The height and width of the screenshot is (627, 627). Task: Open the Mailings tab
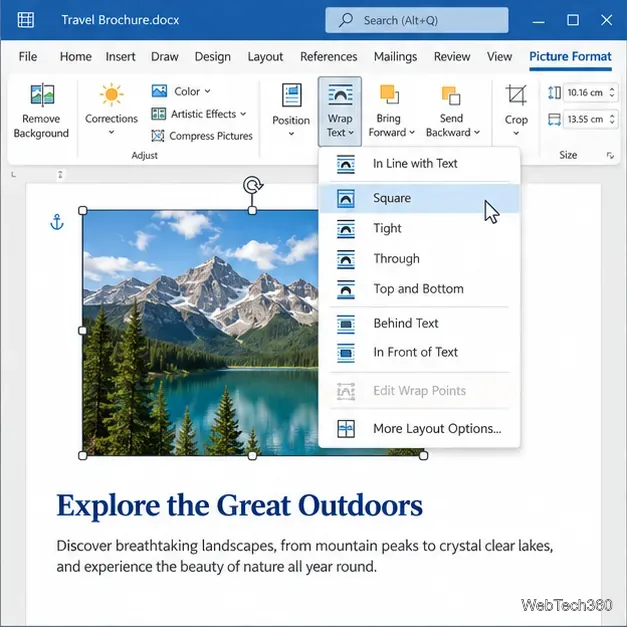coord(395,56)
